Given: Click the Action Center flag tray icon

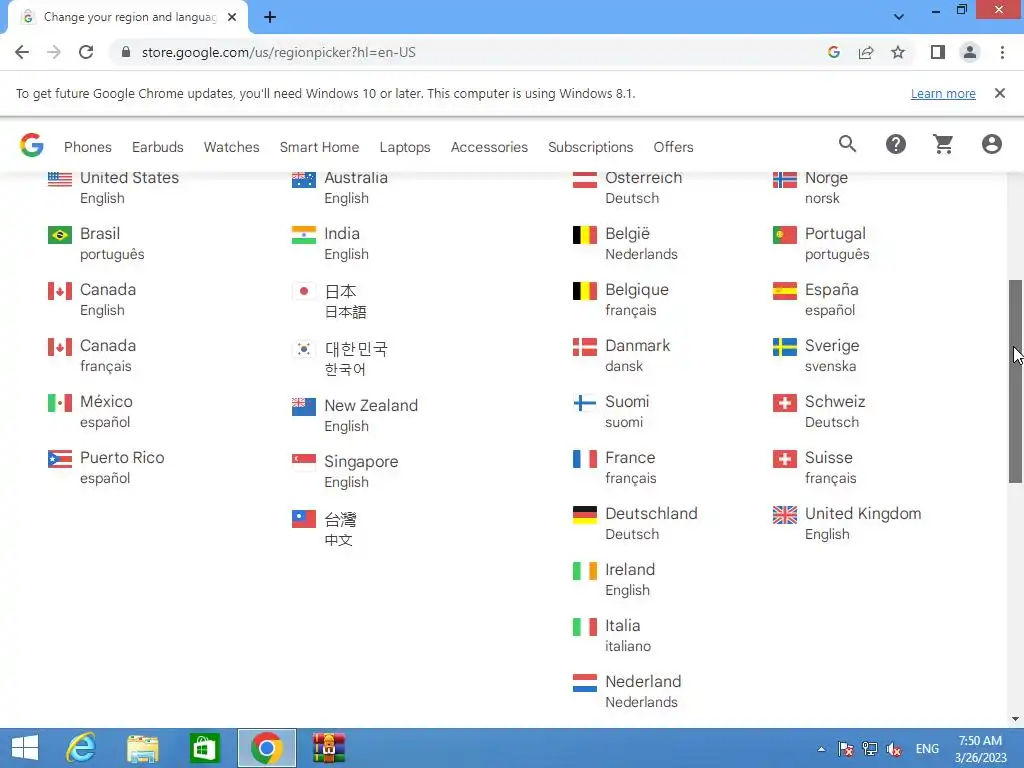Looking at the screenshot, I should (x=846, y=749).
